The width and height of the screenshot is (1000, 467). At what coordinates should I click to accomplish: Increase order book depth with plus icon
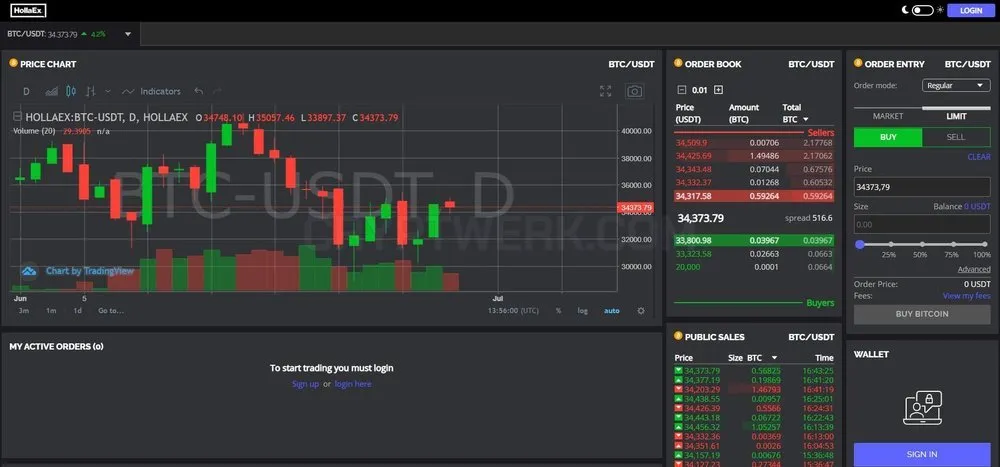[x=719, y=90]
